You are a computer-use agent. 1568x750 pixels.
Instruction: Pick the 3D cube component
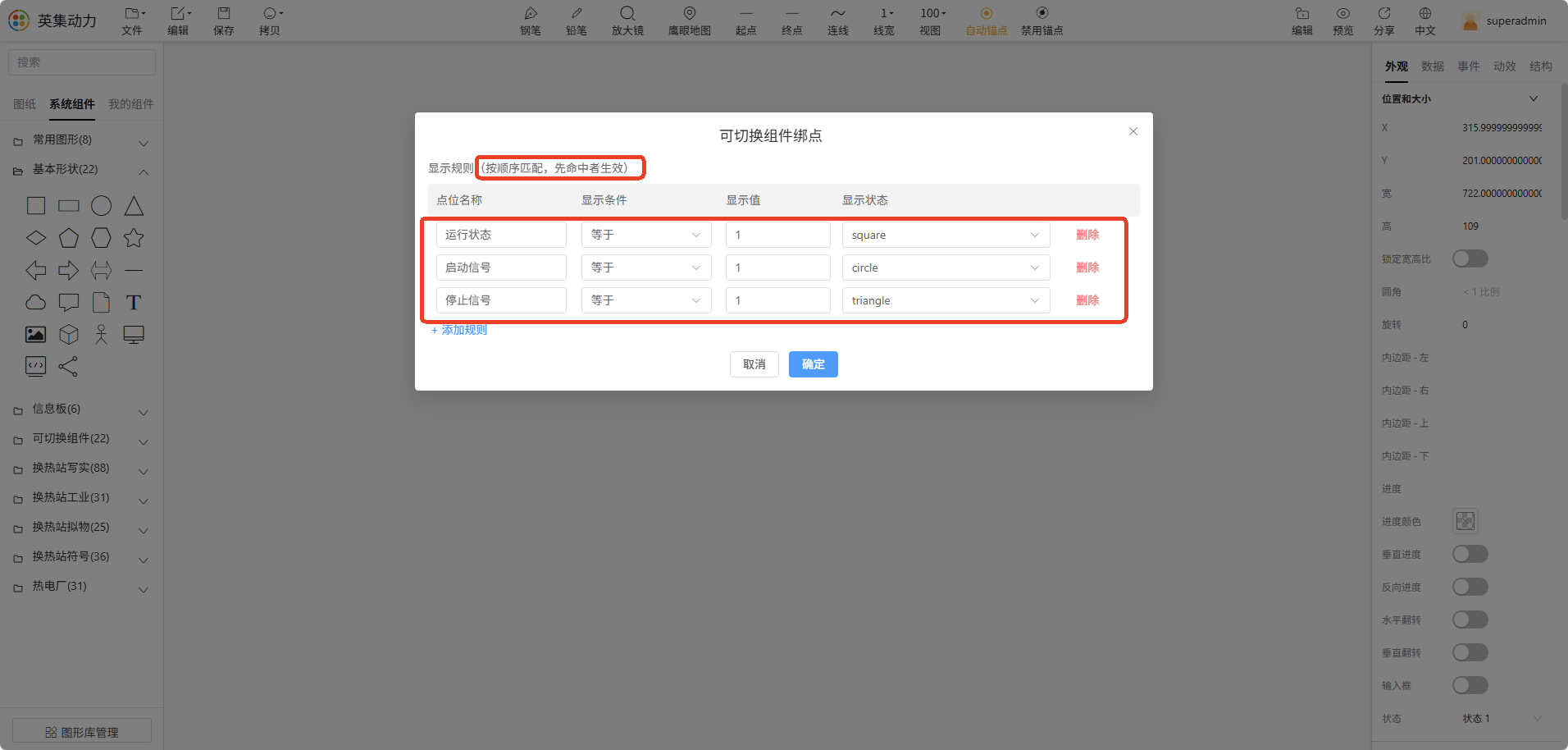tap(69, 334)
